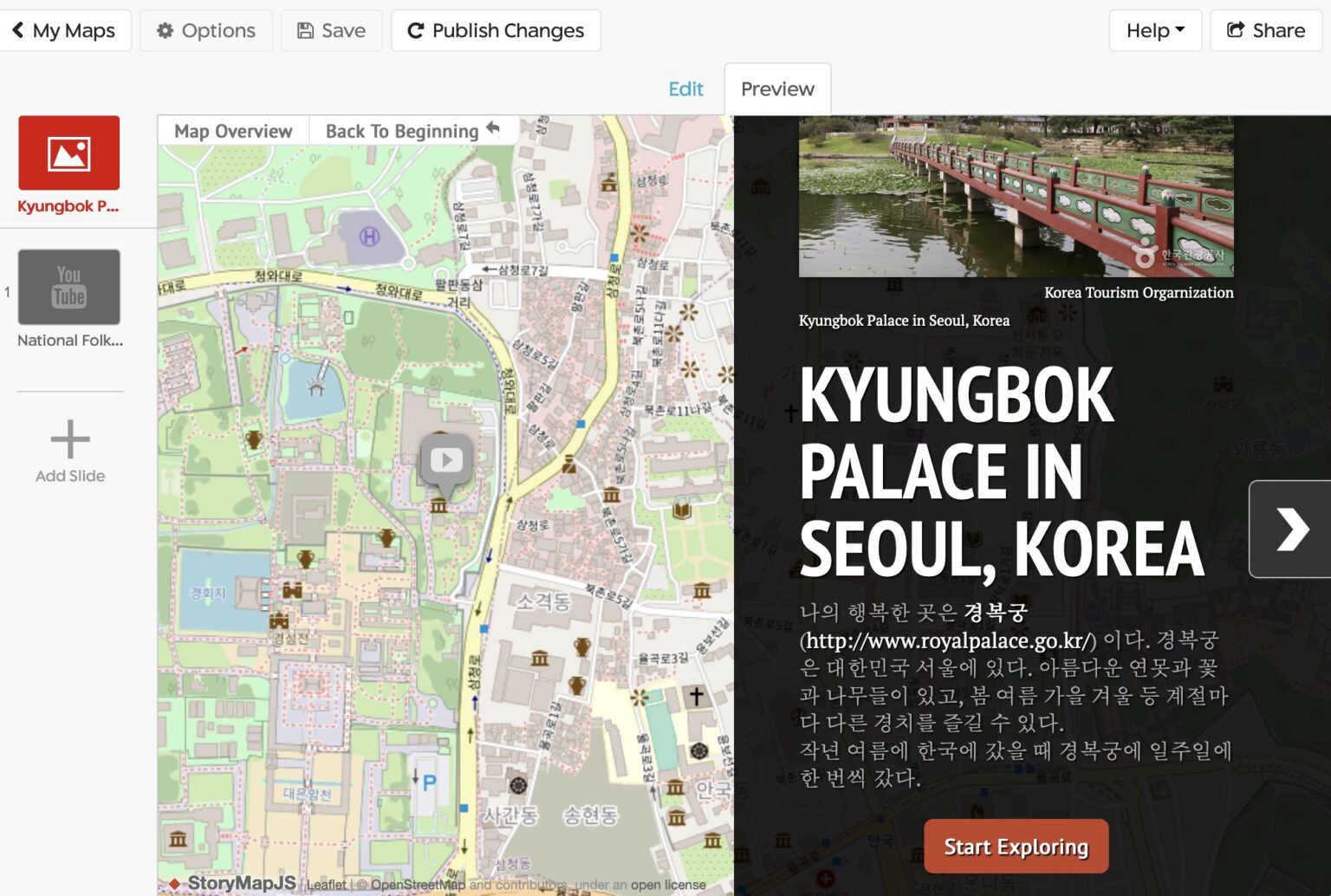The width and height of the screenshot is (1331, 896).
Task: Select the Kyungbok Palace title slide
Action: (68, 153)
